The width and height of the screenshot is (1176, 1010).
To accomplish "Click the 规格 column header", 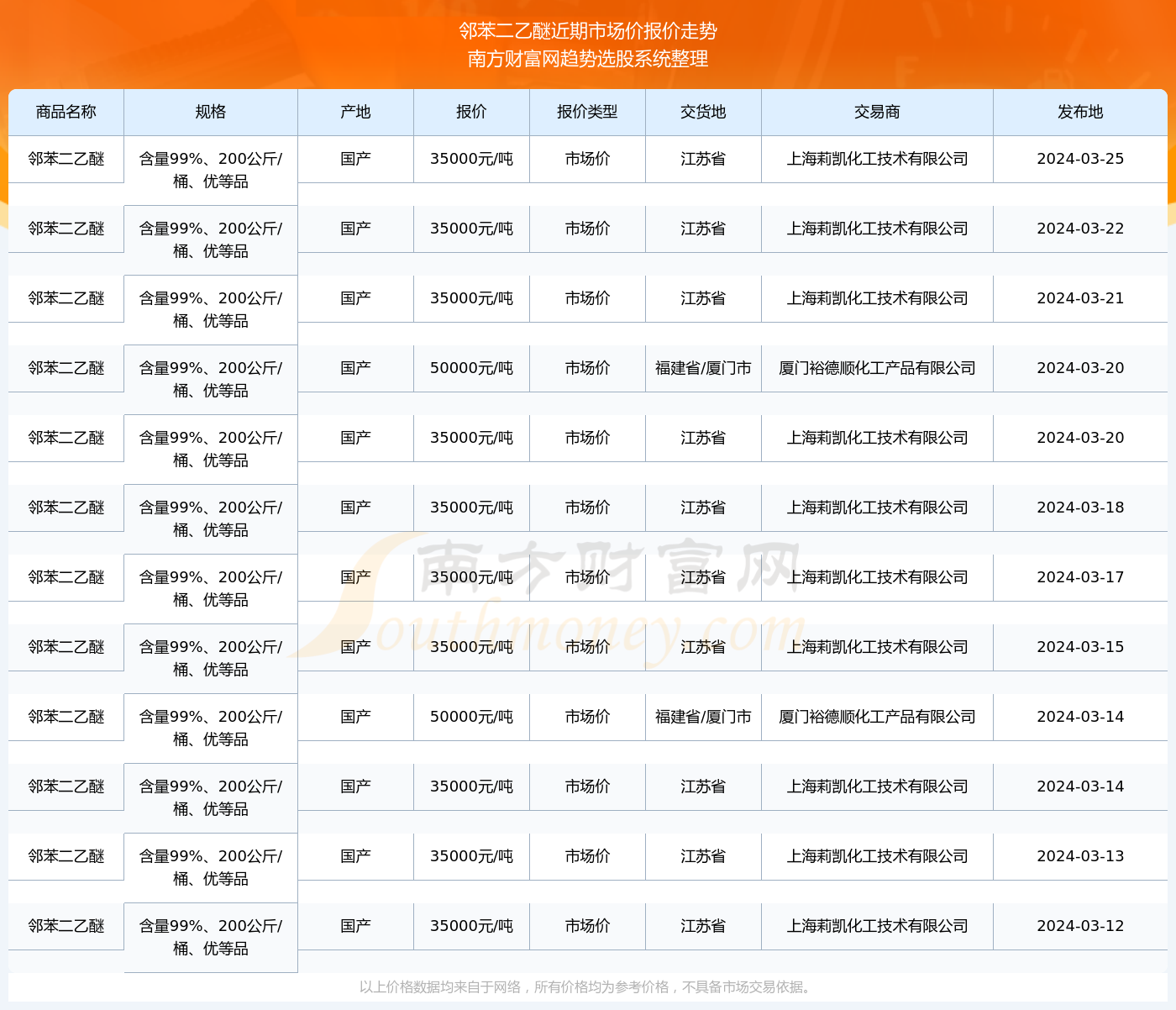I will 211,112.
